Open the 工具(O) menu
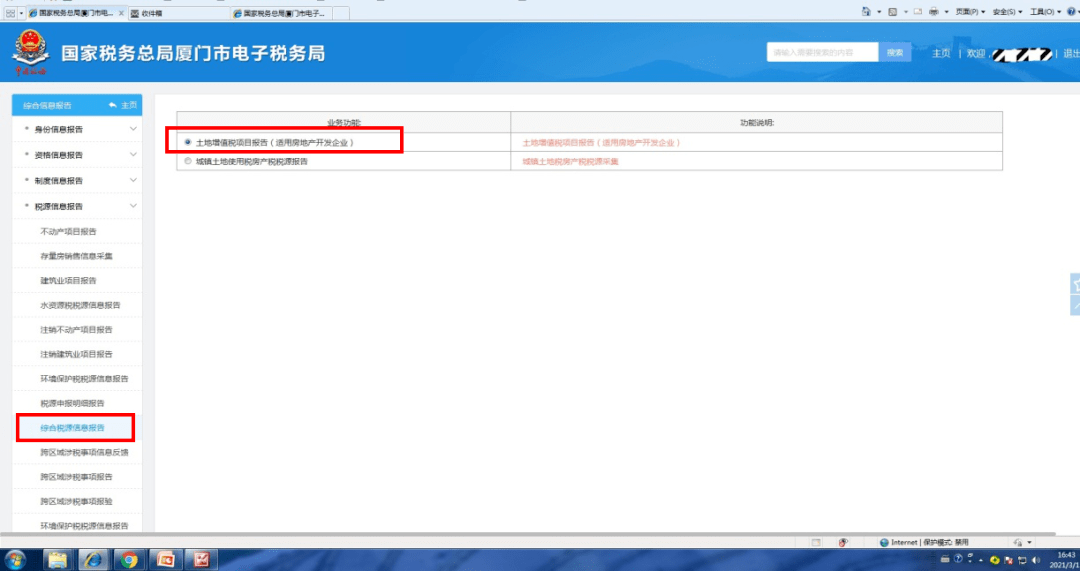1080x571 pixels. tap(1045, 12)
